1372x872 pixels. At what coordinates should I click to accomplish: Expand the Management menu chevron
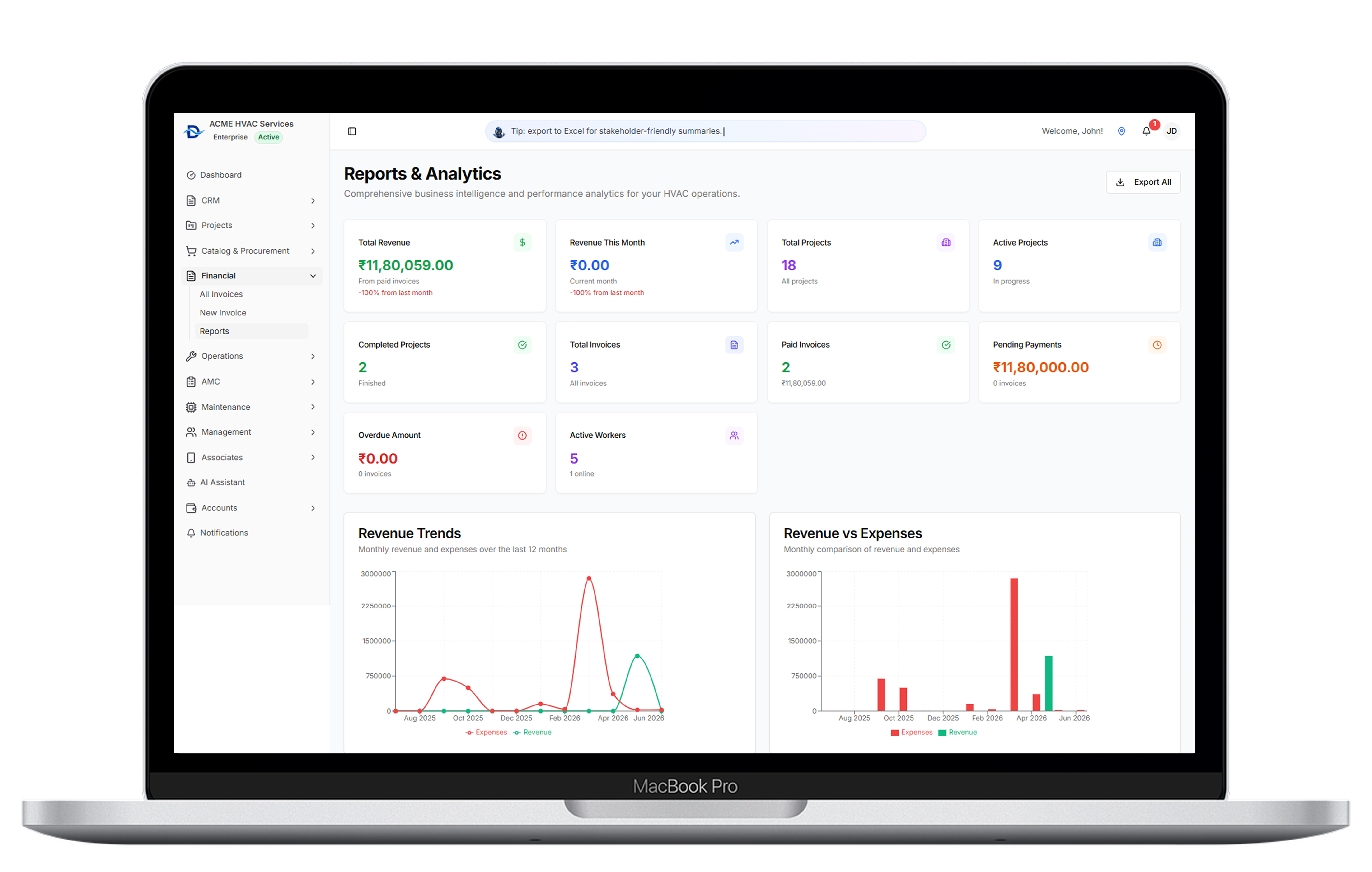point(313,432)
